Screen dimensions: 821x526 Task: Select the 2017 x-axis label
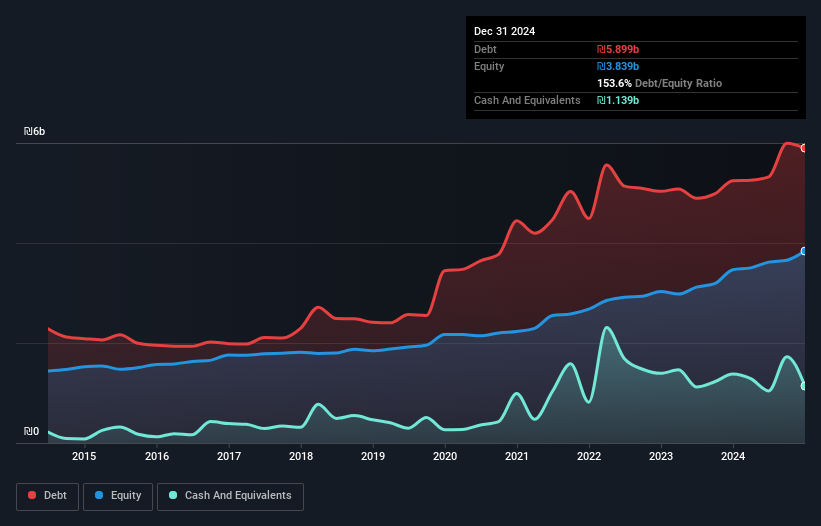[229, 456]
